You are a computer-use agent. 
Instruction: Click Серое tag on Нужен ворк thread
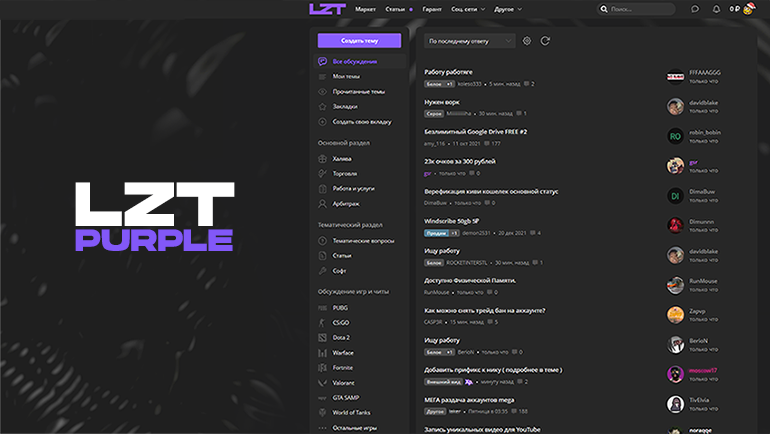tap(434, 113)
